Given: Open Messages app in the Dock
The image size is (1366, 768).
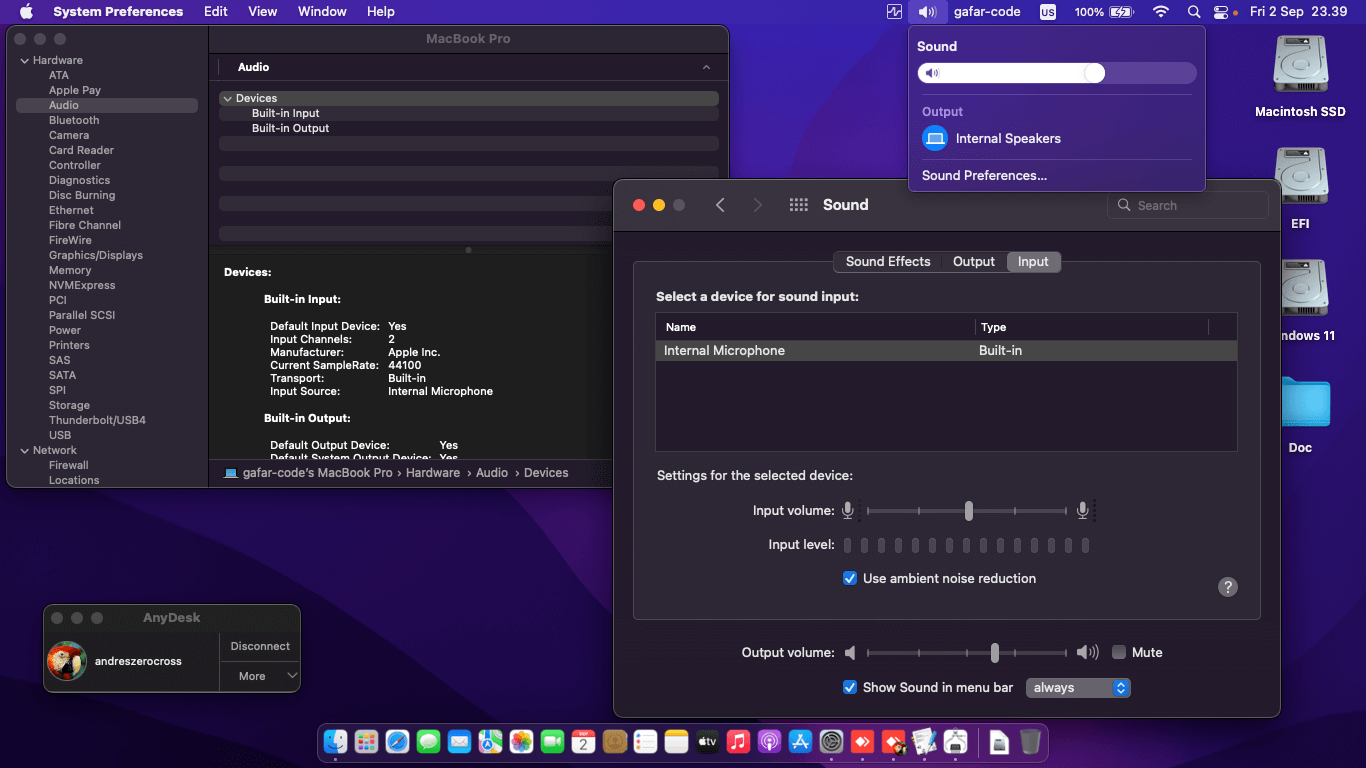Looking at the screenshot, I should point(428,742).
